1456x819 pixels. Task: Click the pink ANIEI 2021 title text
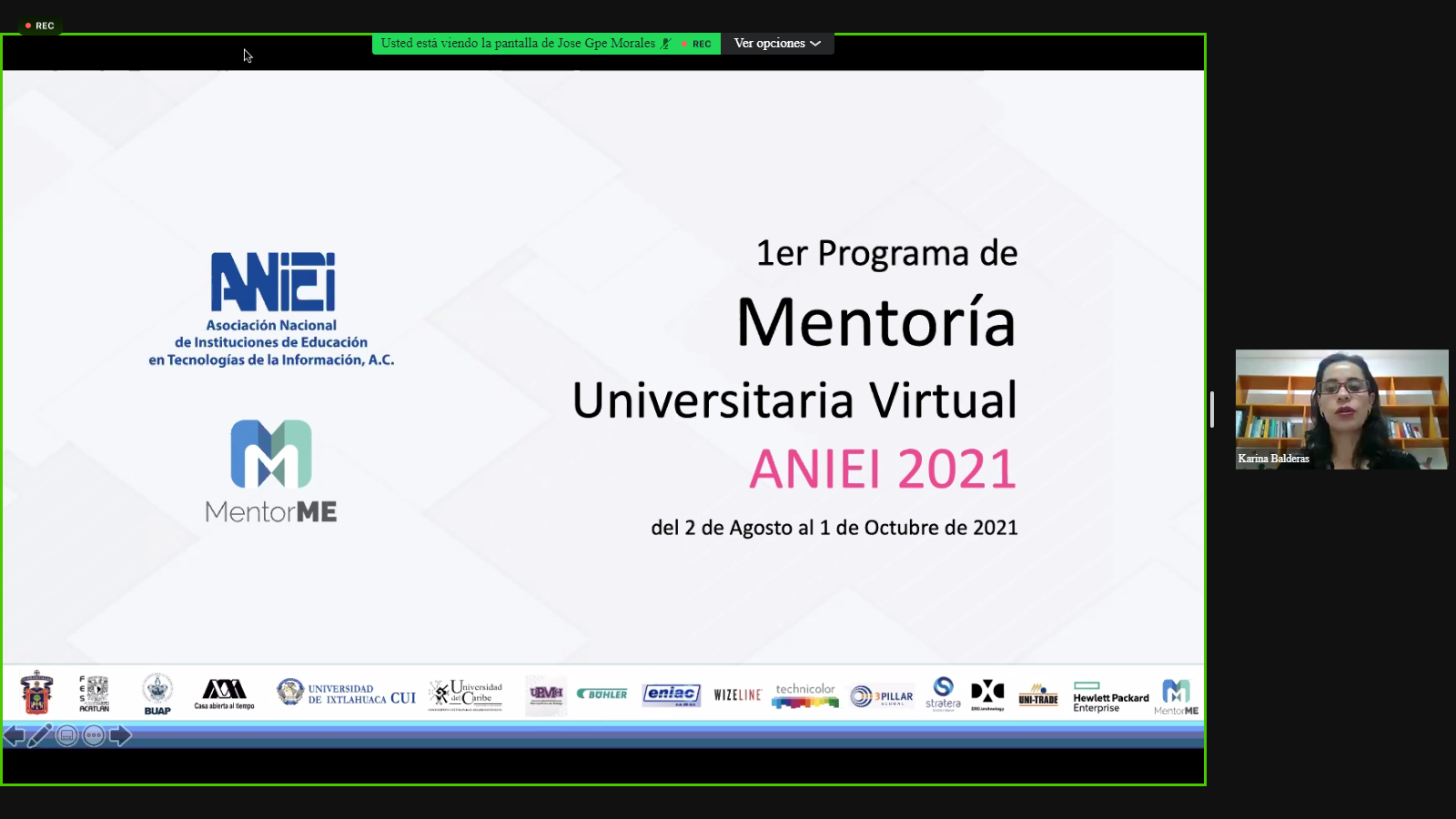point(882,470)
